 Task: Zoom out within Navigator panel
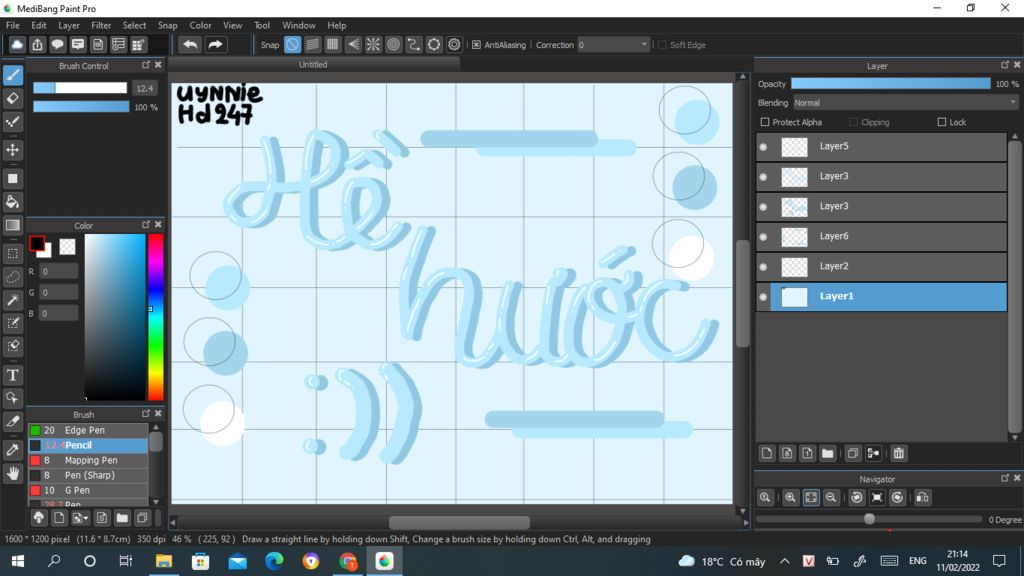(x=831, y=498)
